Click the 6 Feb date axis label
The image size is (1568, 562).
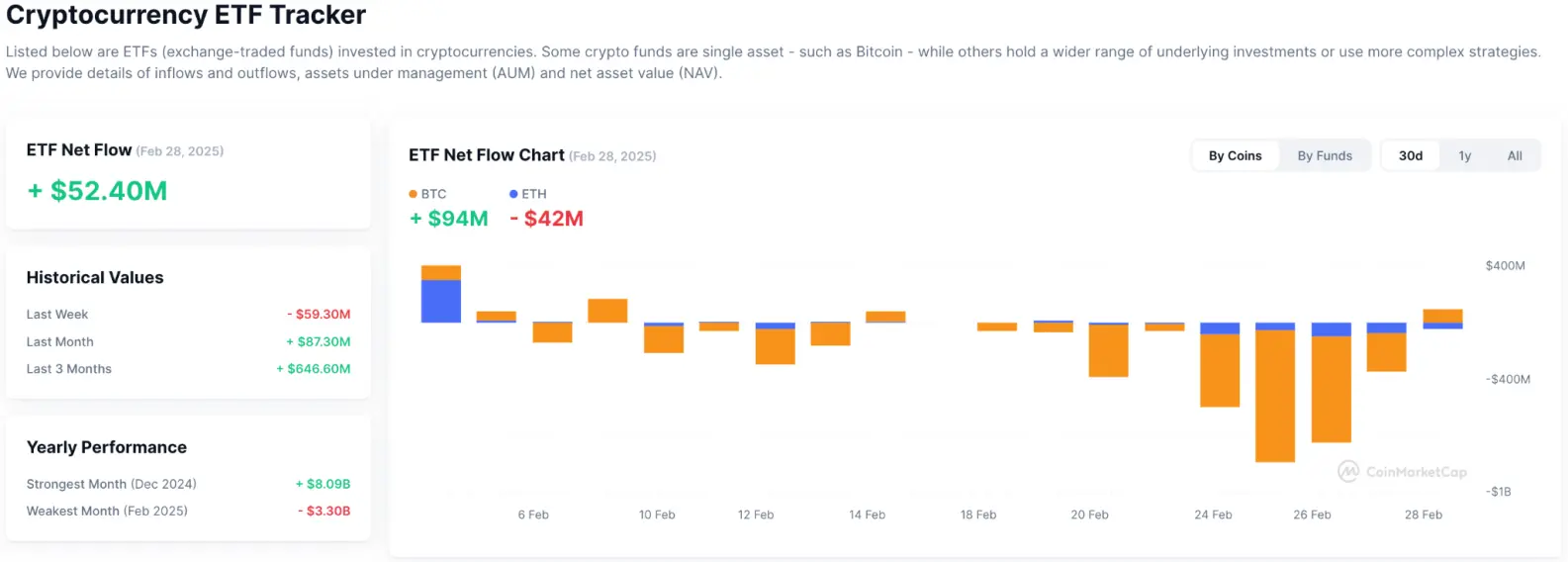tap(532, 515)
